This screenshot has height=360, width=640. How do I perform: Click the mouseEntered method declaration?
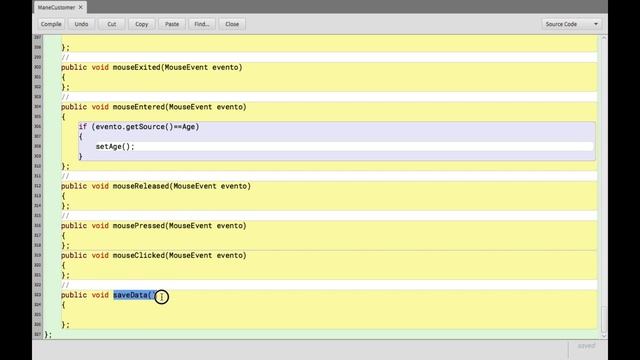(x=153, y=107)
